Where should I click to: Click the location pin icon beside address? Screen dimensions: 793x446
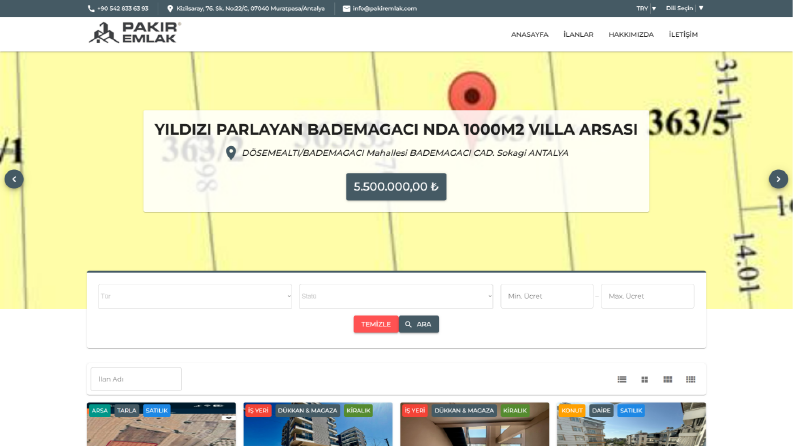click(170, 9)
